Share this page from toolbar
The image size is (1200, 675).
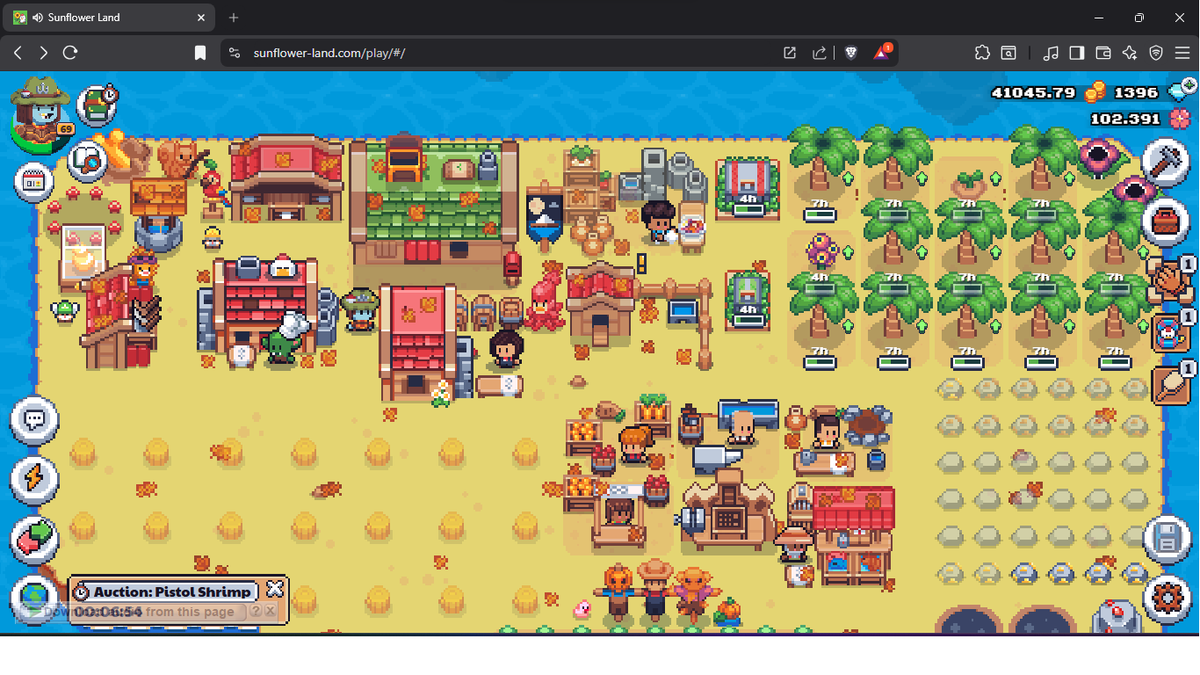point(819,53)
